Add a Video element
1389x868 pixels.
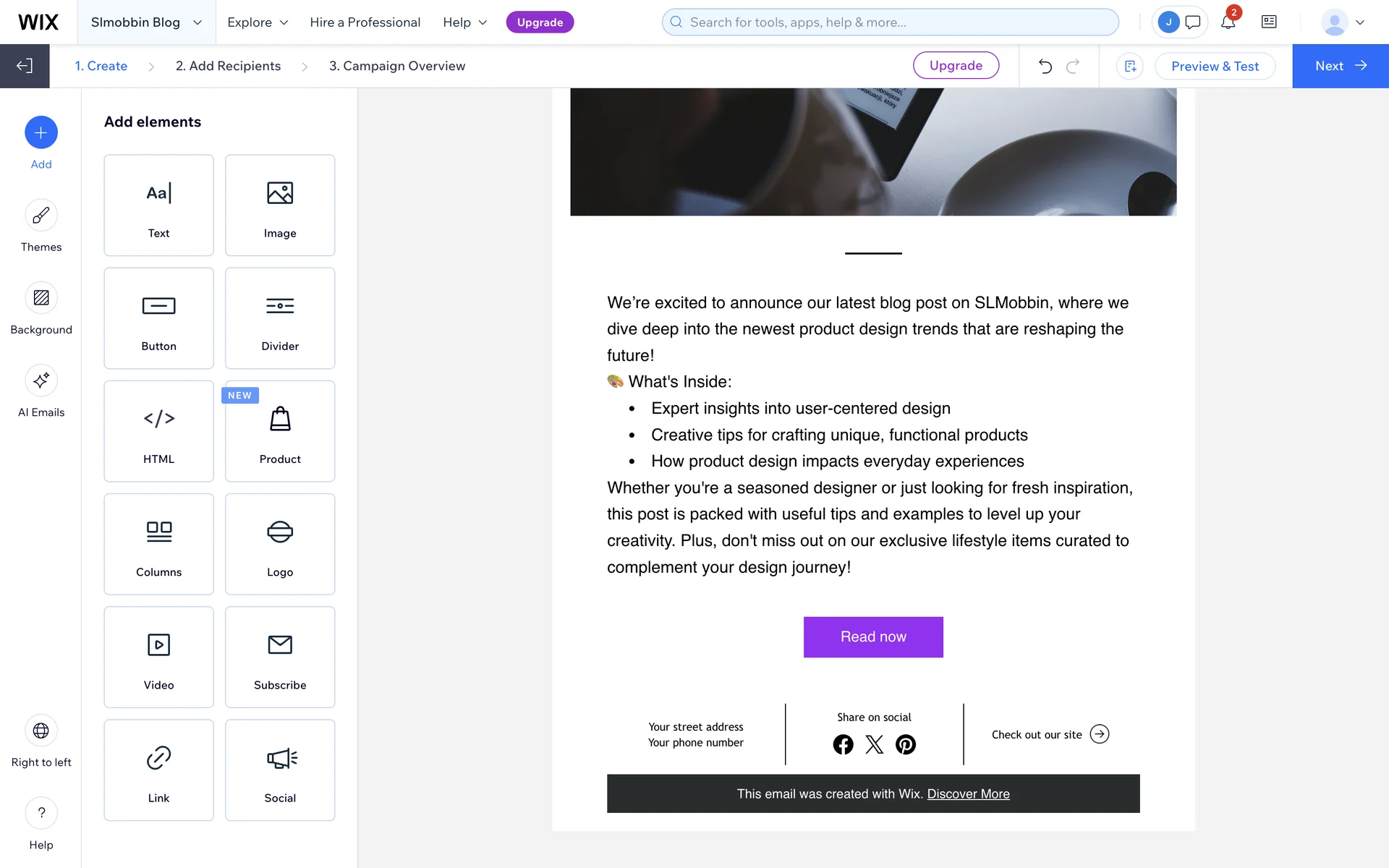(158, 657)
